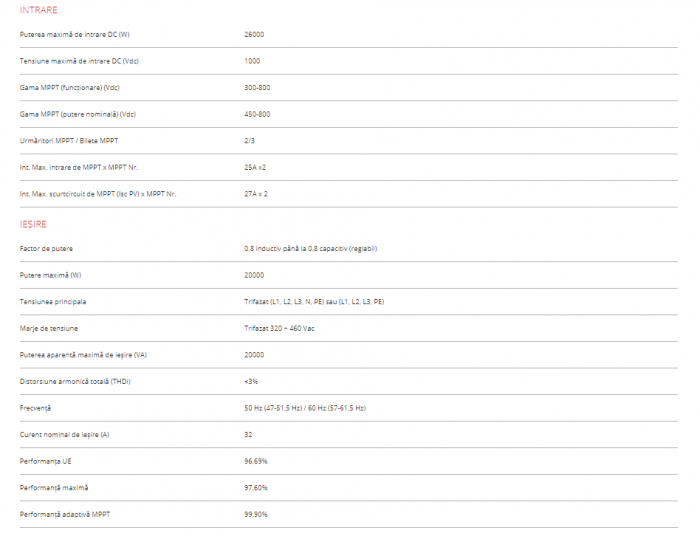
Task: Click the '25A x2' current value
Action: pyautogui.click(x=255, y=167)
